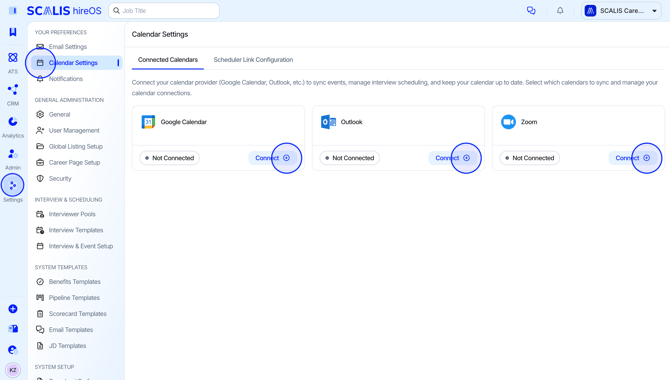670x380 pixels.
Task: Collapse the sidebar using the top-left panel icon
Action: coord(13,11)
